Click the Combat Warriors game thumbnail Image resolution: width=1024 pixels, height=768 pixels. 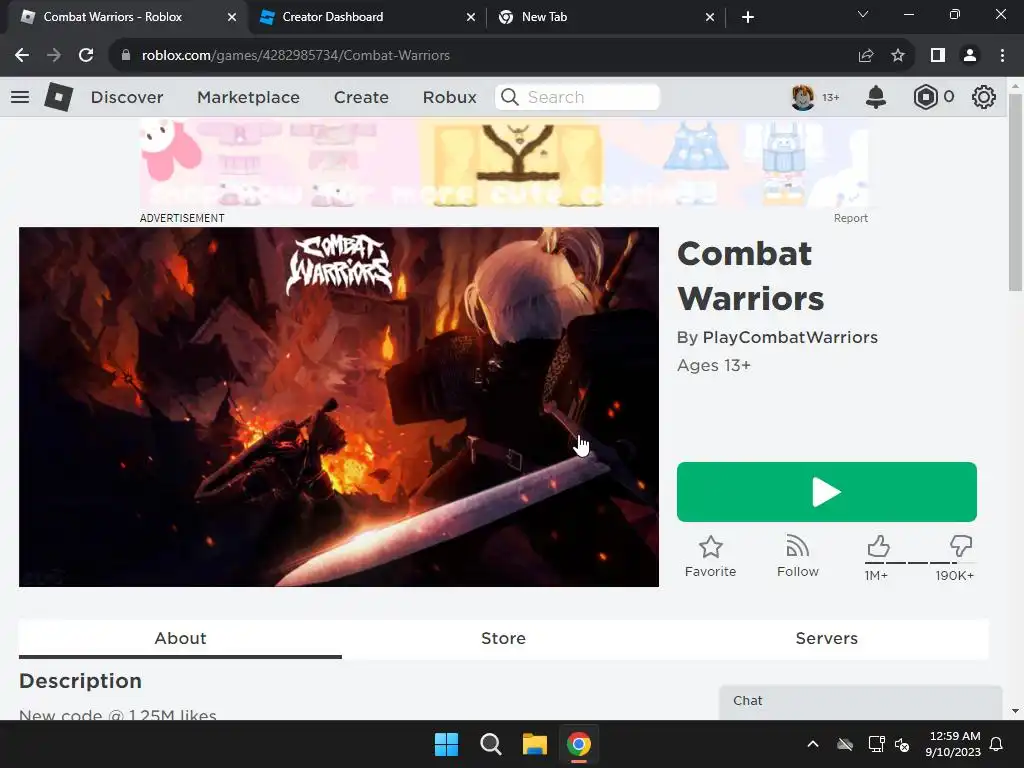pyautogui.click(x=338, y=406)
